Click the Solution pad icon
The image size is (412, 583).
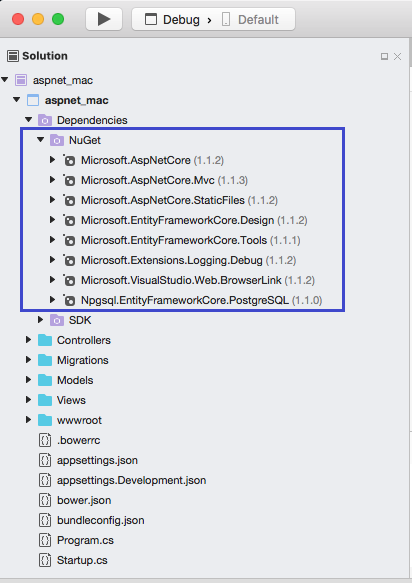click(13, 56)
